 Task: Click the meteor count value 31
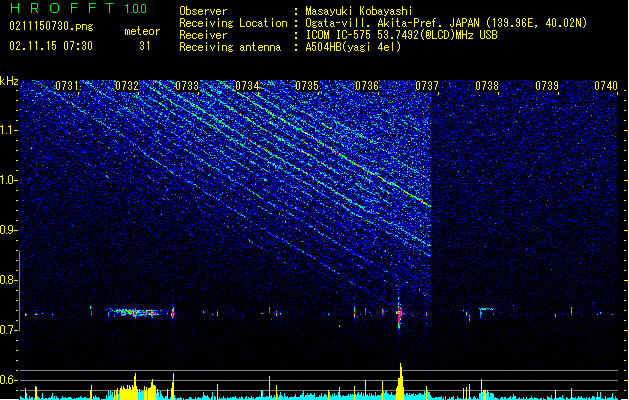click(x=145, y=46)
